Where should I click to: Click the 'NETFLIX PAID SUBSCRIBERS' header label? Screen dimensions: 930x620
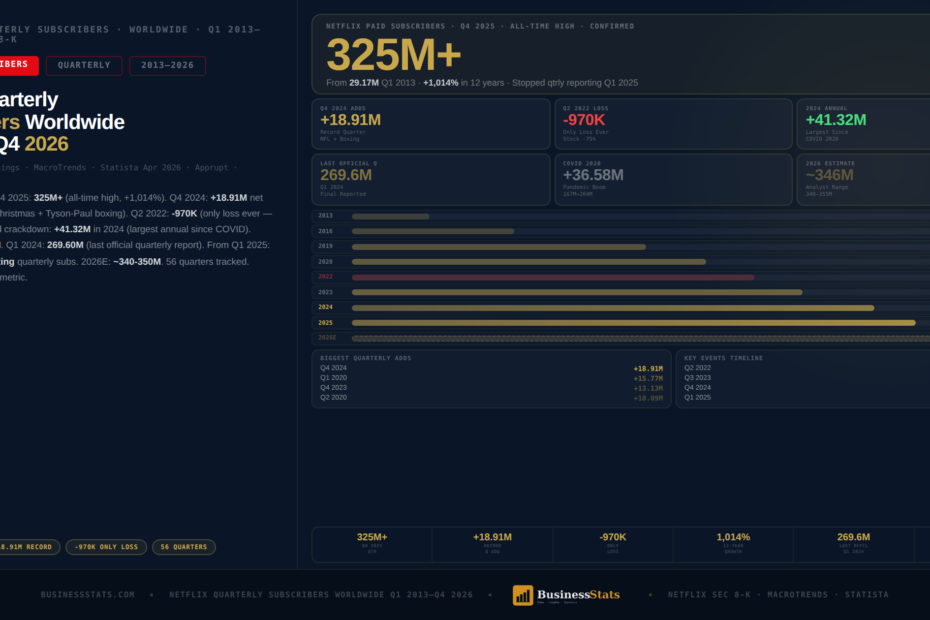tap(386, 27)
